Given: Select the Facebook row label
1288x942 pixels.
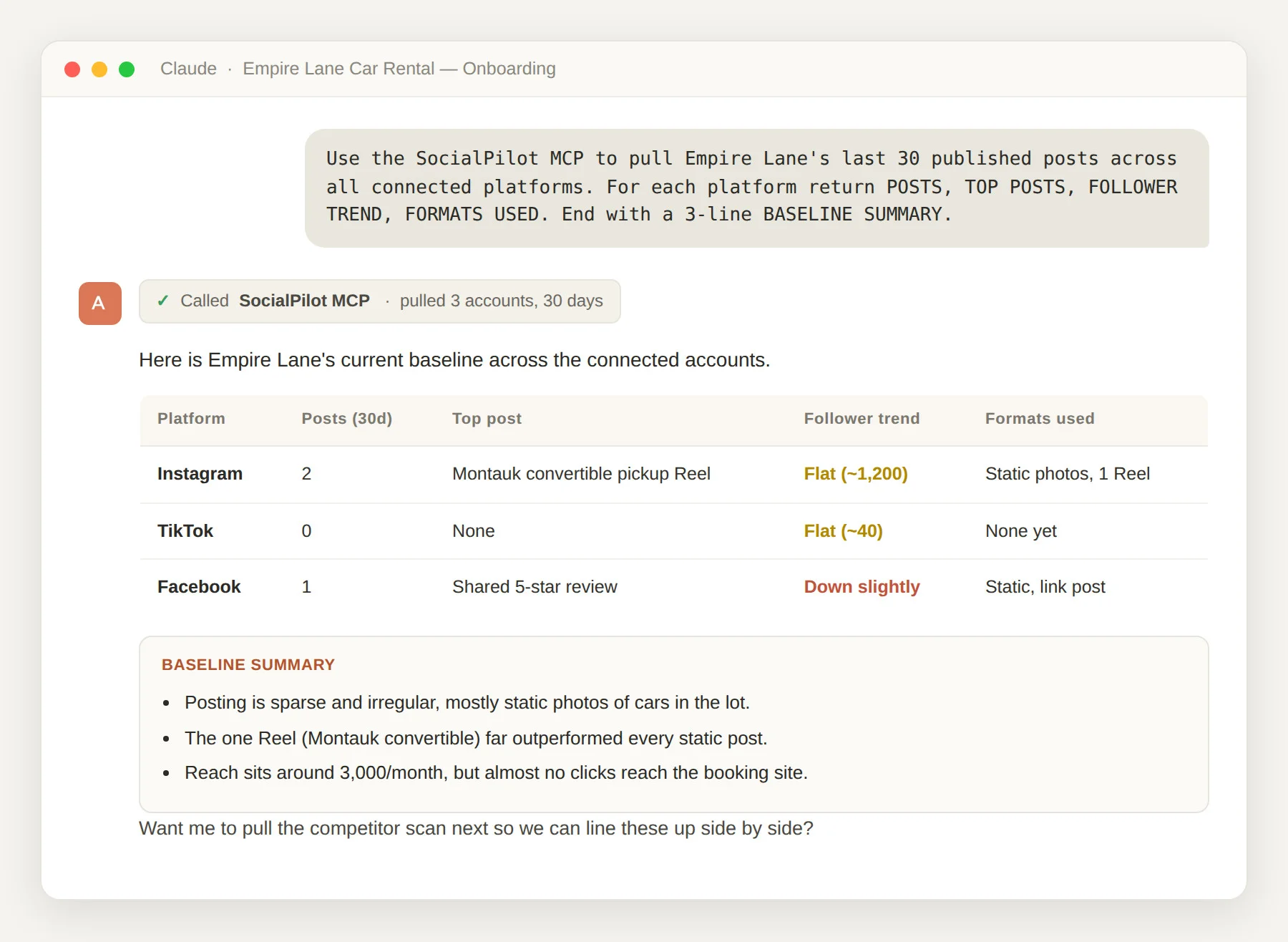Looking at the screenshot, I should (199, 587).
